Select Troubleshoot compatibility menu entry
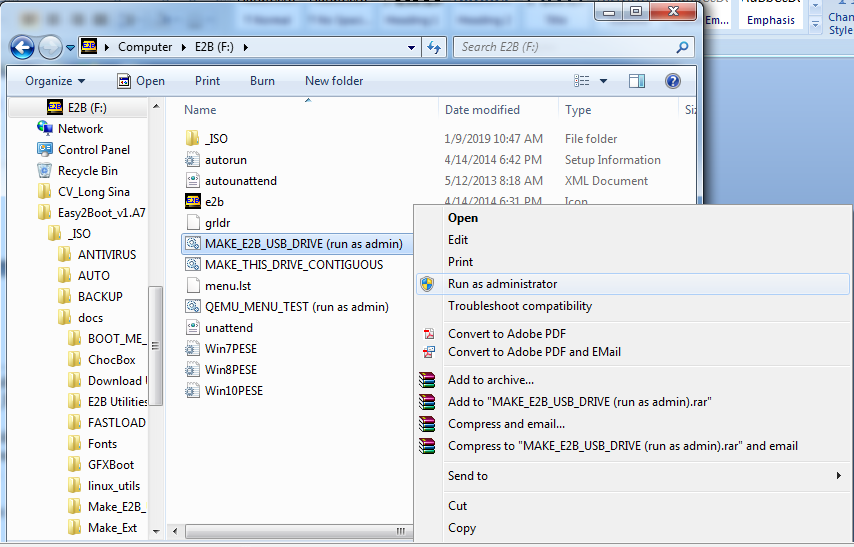This screenshot has width=854, height=547. point(519,306)
